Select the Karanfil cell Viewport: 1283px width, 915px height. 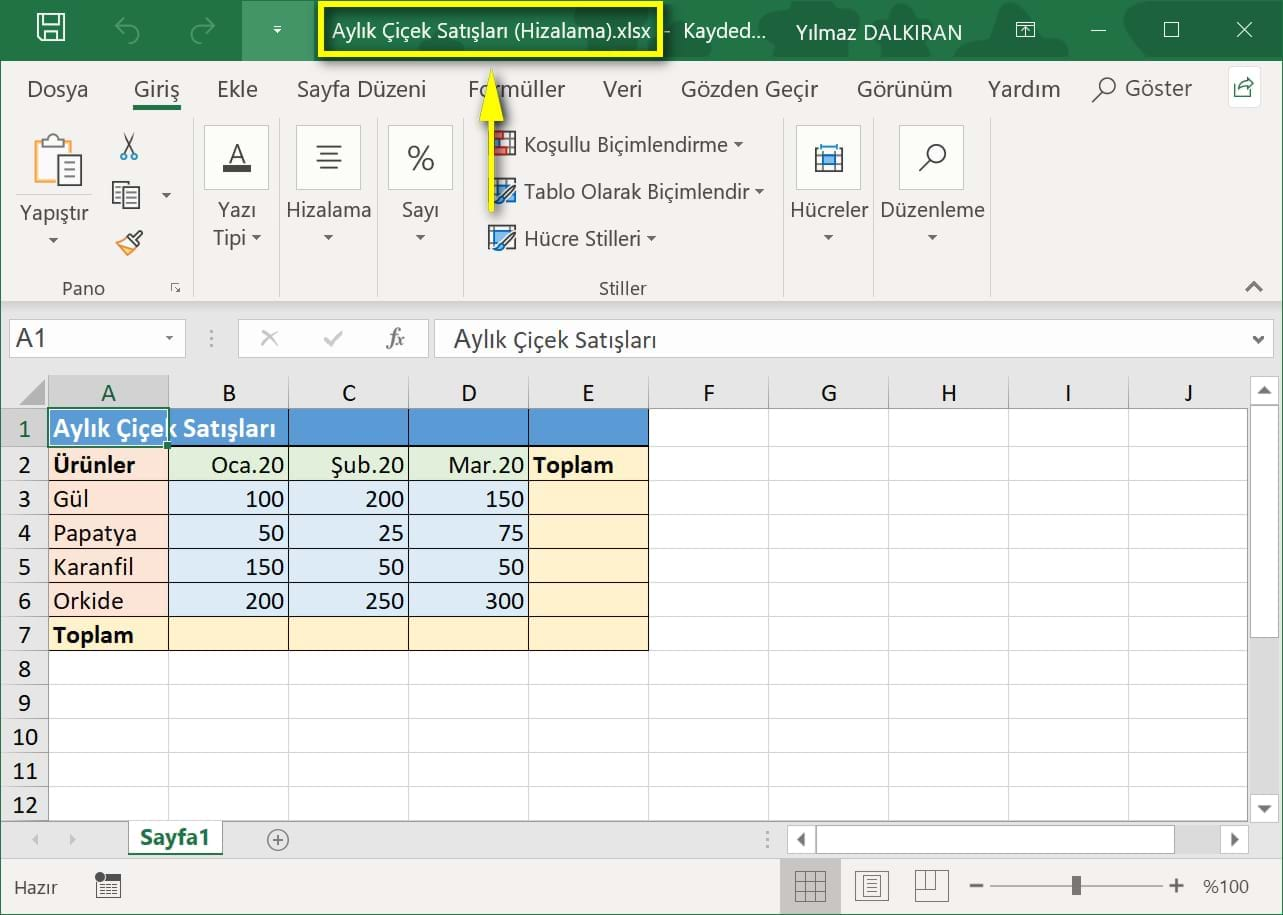point(108,567)
